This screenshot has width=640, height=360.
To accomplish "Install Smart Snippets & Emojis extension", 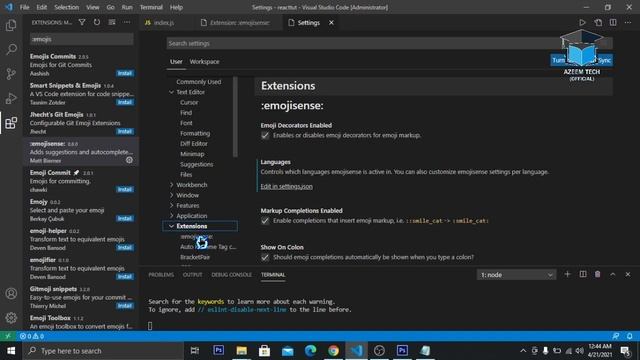I will [x=125, y=102].
